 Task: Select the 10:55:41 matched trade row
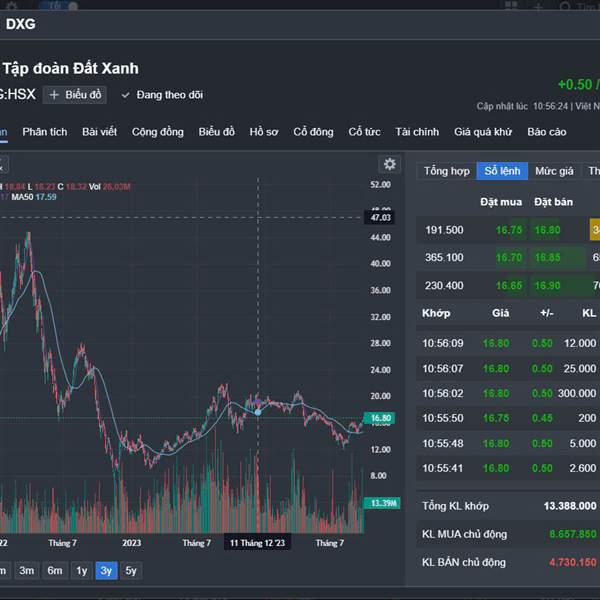coord(508,468)
